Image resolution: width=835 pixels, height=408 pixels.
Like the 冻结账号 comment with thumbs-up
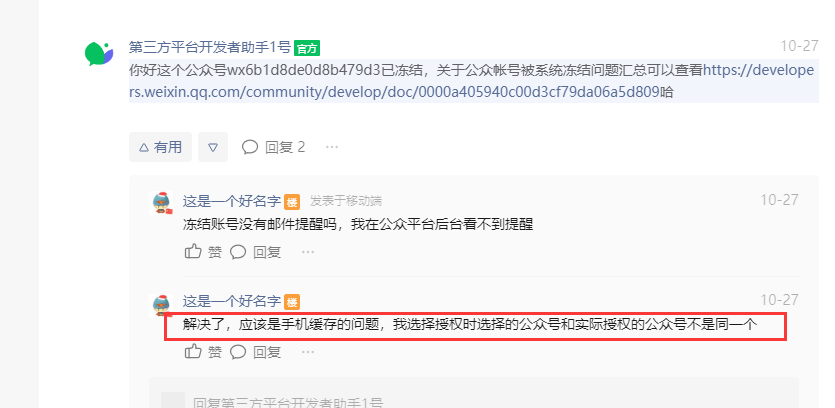pos(202,251)
